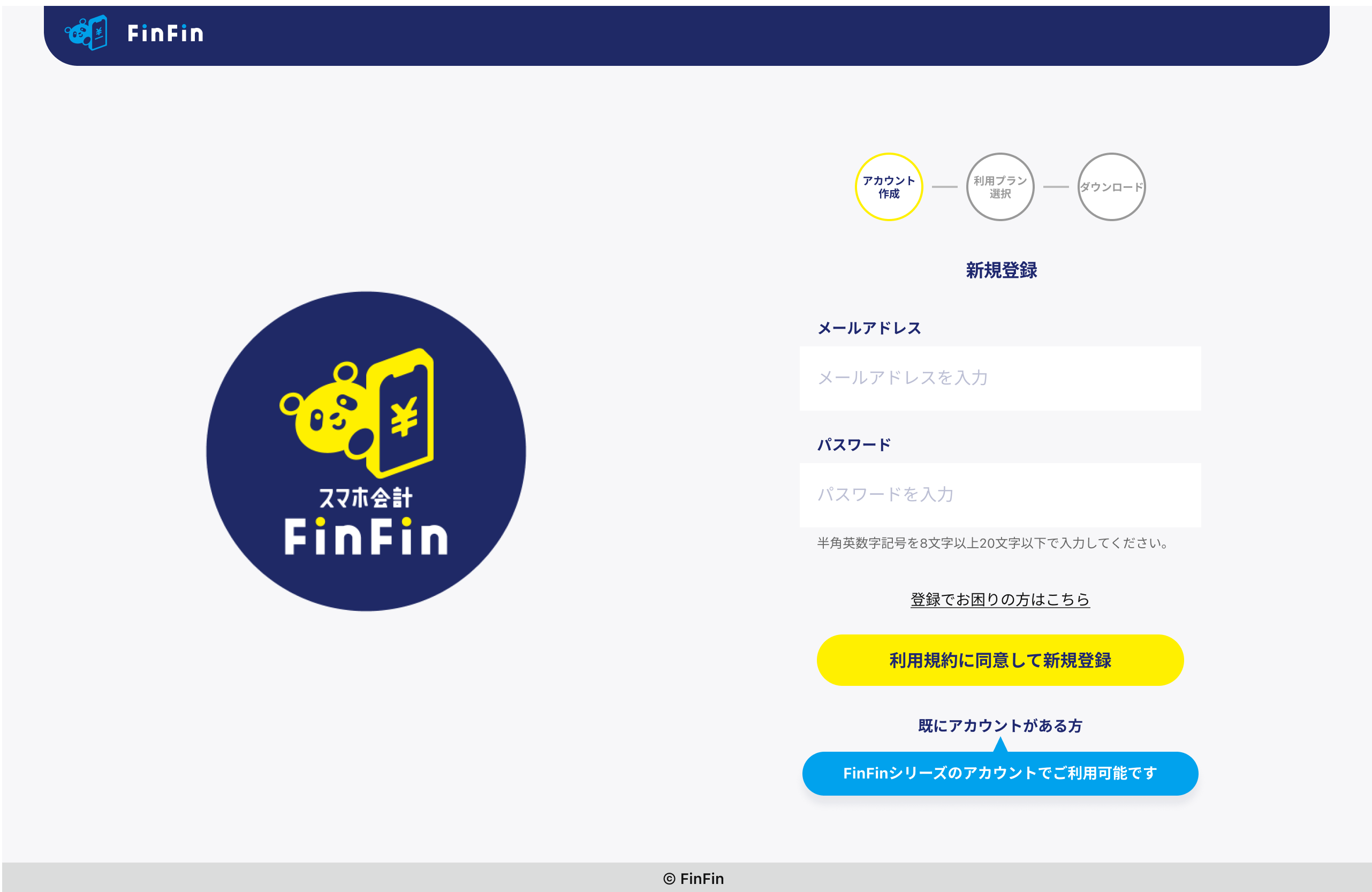1372x892 pixels.
Task: Focus the メールアドレスを入力 field
Action: [1000, 378]
